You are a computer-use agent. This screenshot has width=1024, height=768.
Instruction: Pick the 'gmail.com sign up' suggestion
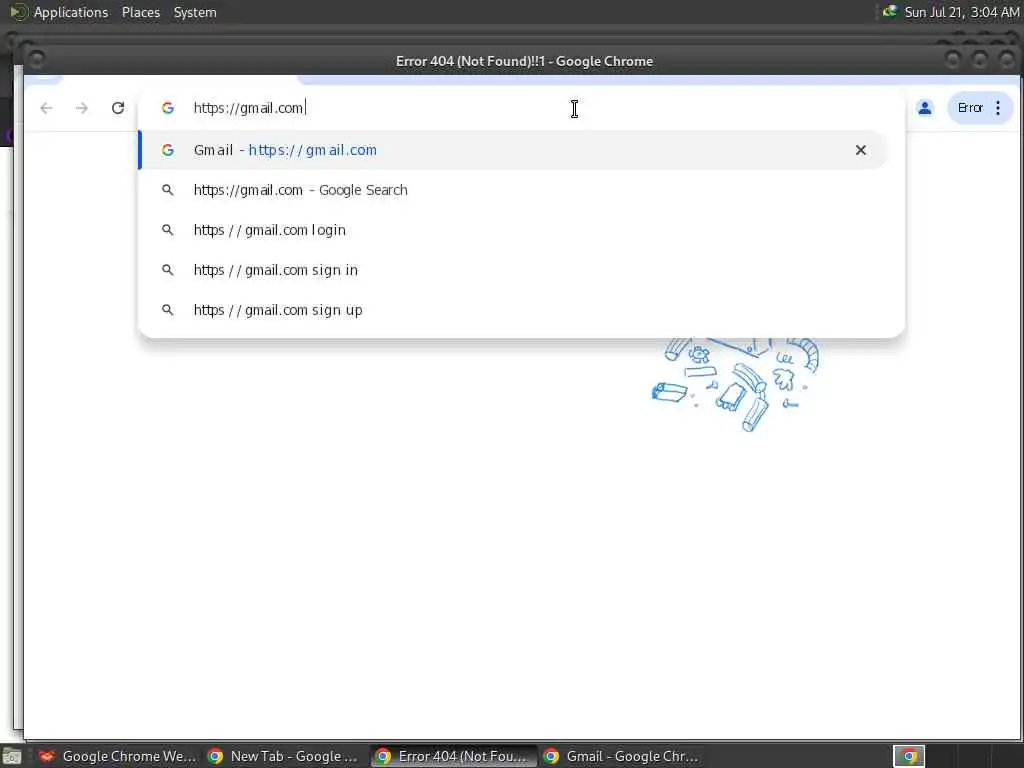pyautogui.click(x=513, y=310)
